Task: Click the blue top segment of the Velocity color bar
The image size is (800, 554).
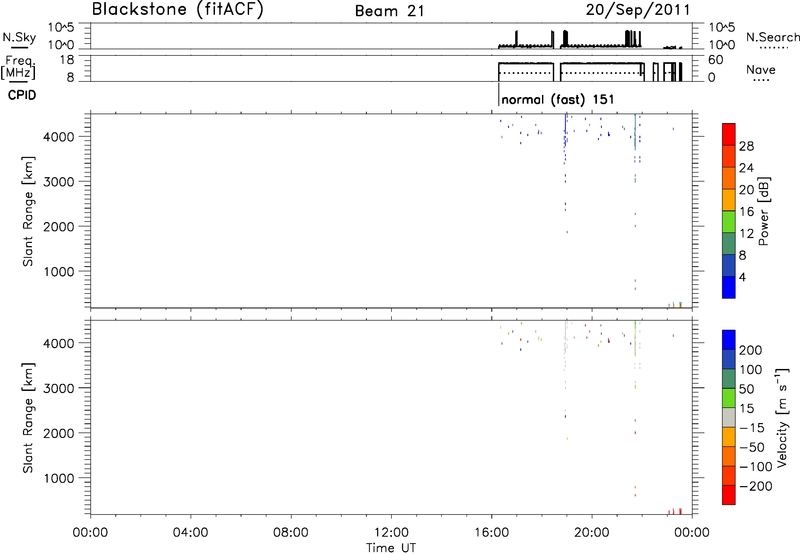Action: click(729, 340)
